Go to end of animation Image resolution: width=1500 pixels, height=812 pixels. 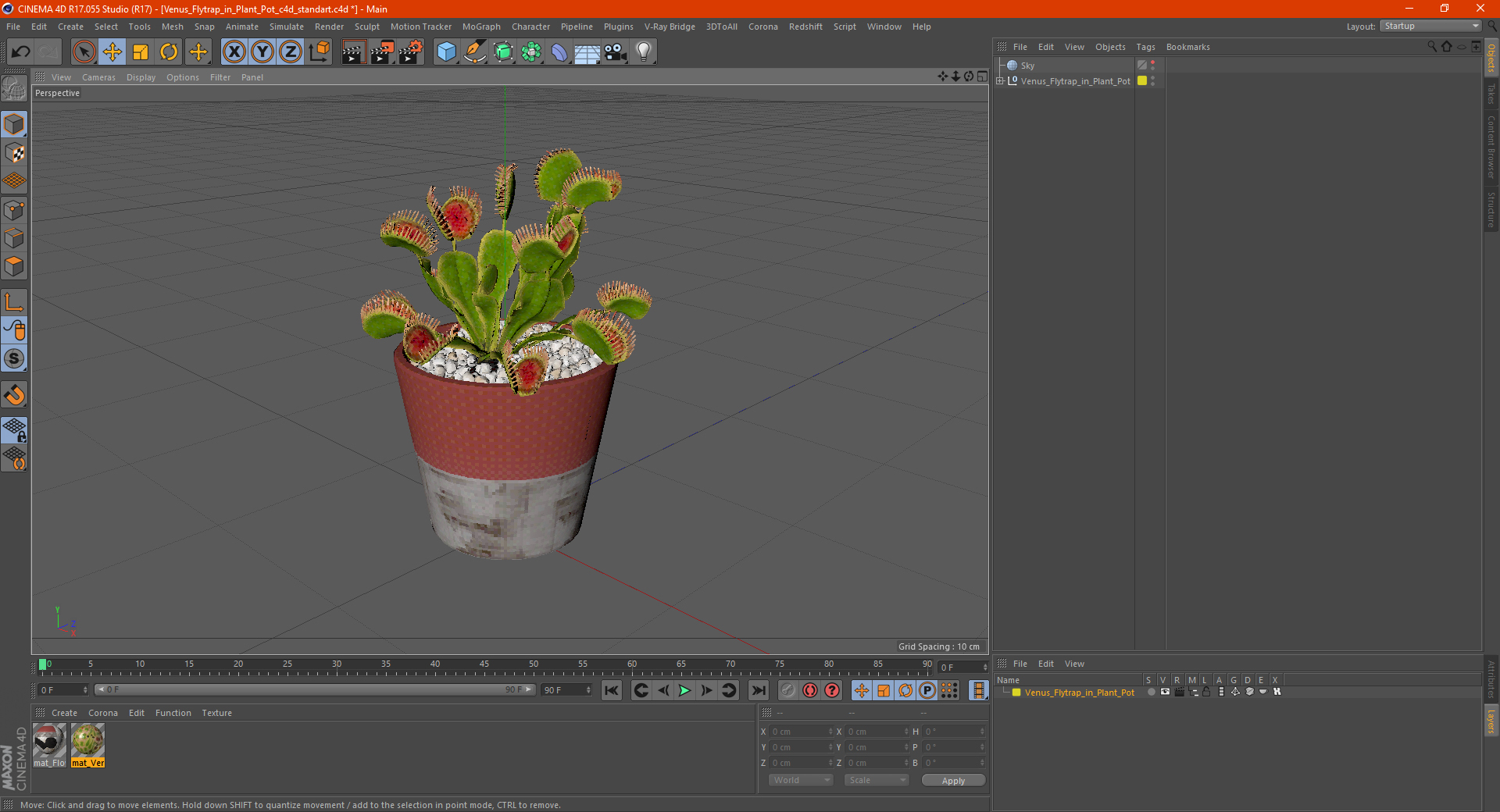758,690
